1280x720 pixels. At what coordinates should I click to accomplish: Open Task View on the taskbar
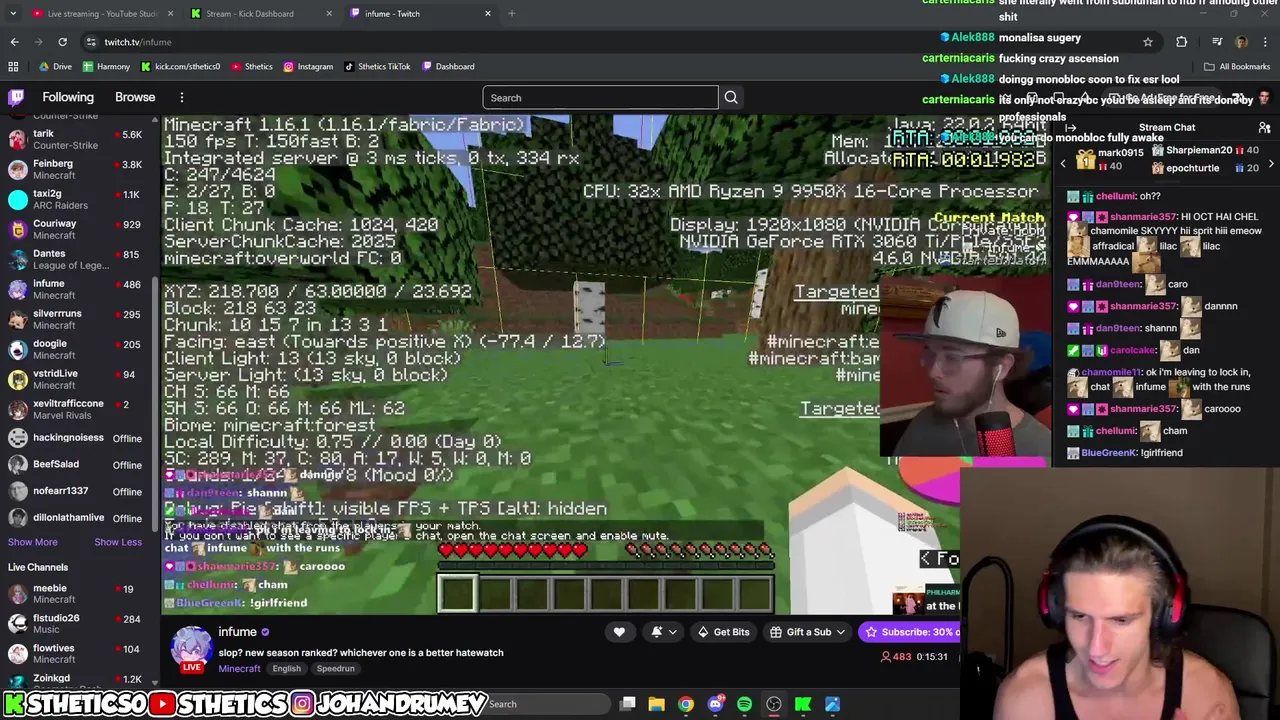coord(628,704)
